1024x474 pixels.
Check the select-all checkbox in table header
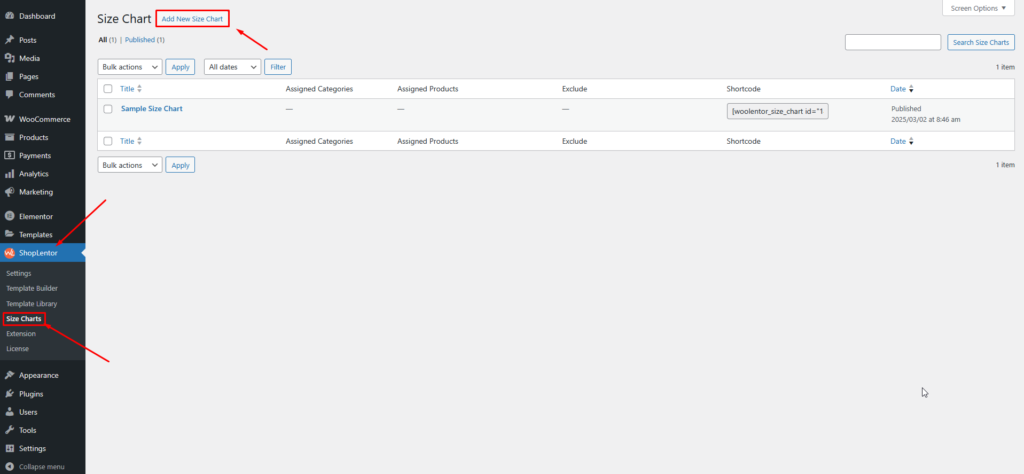point(108,89)
